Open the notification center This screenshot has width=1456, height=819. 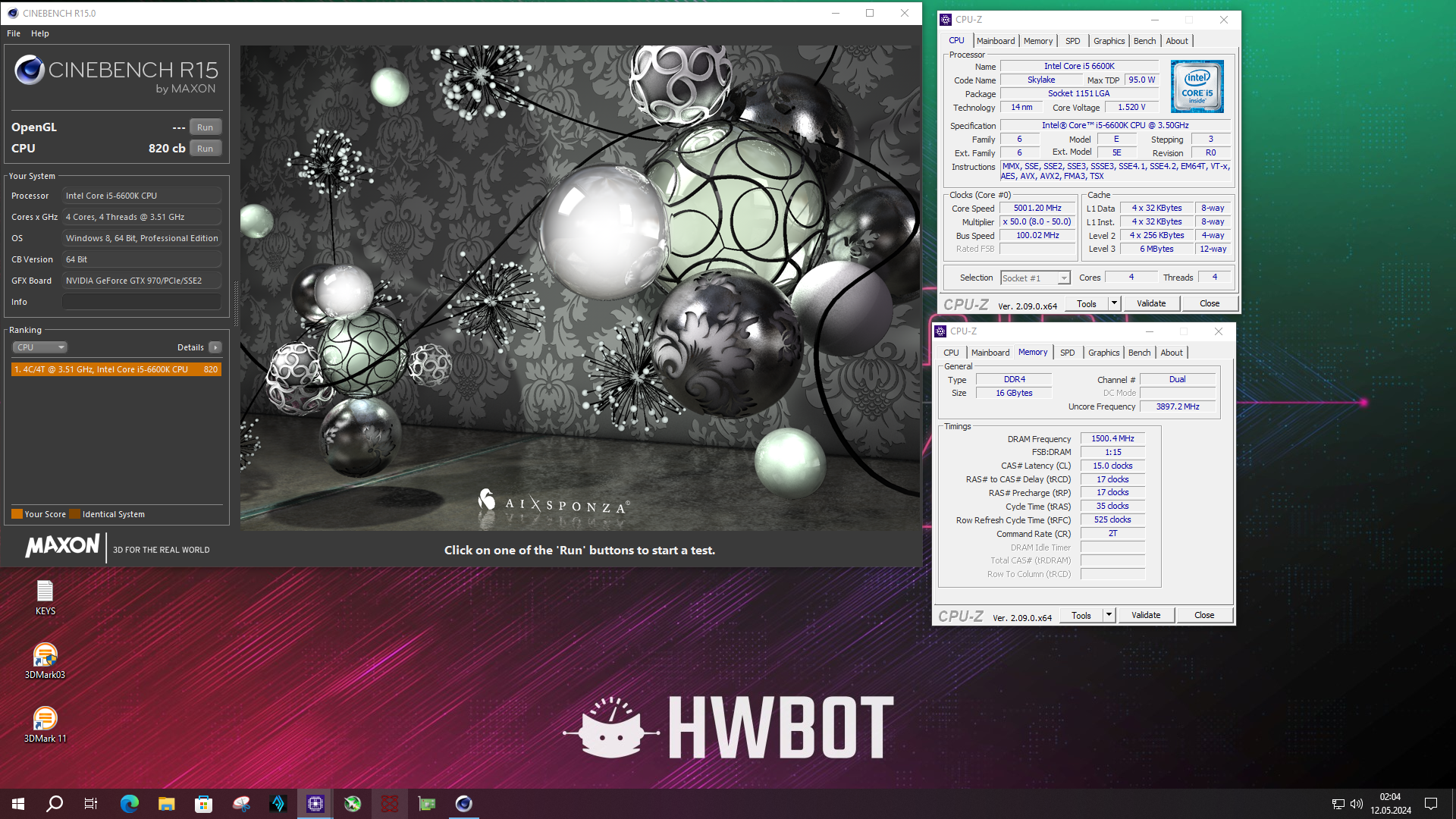[1431, 804]
